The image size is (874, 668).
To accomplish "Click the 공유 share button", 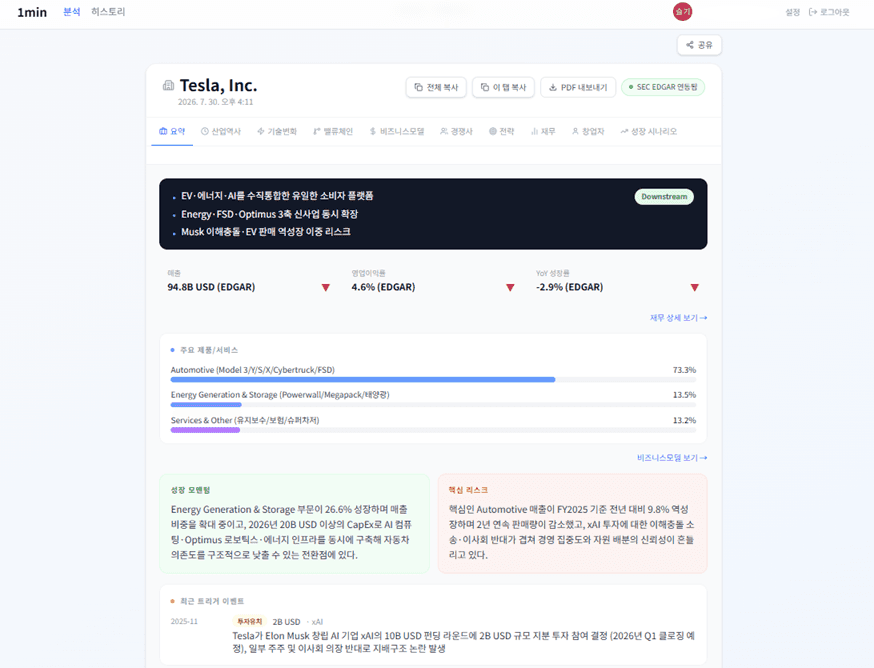I will pyautogui.click(x=699, y=45).
